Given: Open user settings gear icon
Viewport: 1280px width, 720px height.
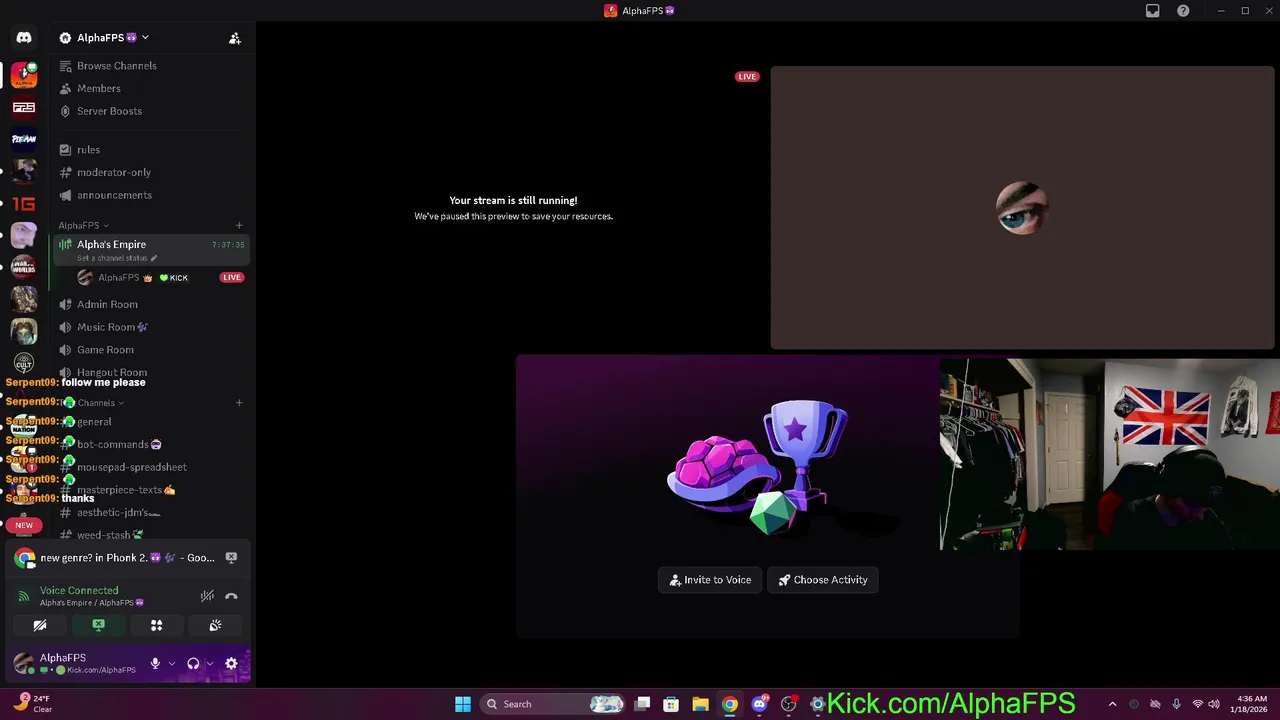Looking at the screenshot, I should 231,663.
